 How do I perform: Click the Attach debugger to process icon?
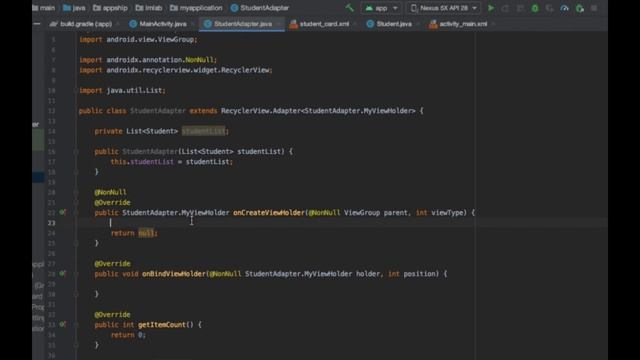[x=580, y=8]
